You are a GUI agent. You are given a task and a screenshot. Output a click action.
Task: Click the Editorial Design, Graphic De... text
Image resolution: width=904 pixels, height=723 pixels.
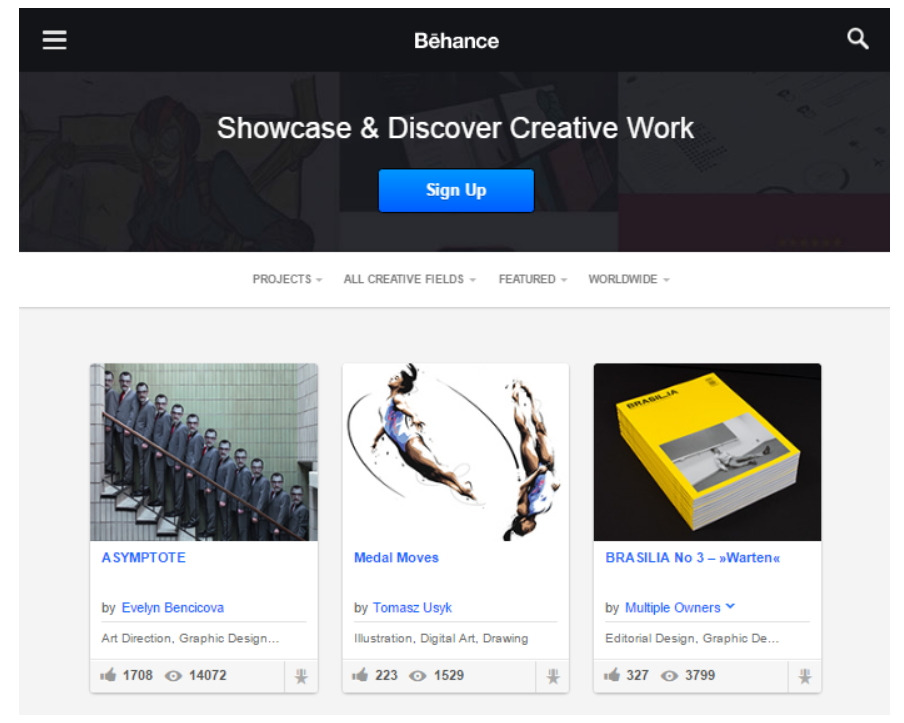pos(692,638)
